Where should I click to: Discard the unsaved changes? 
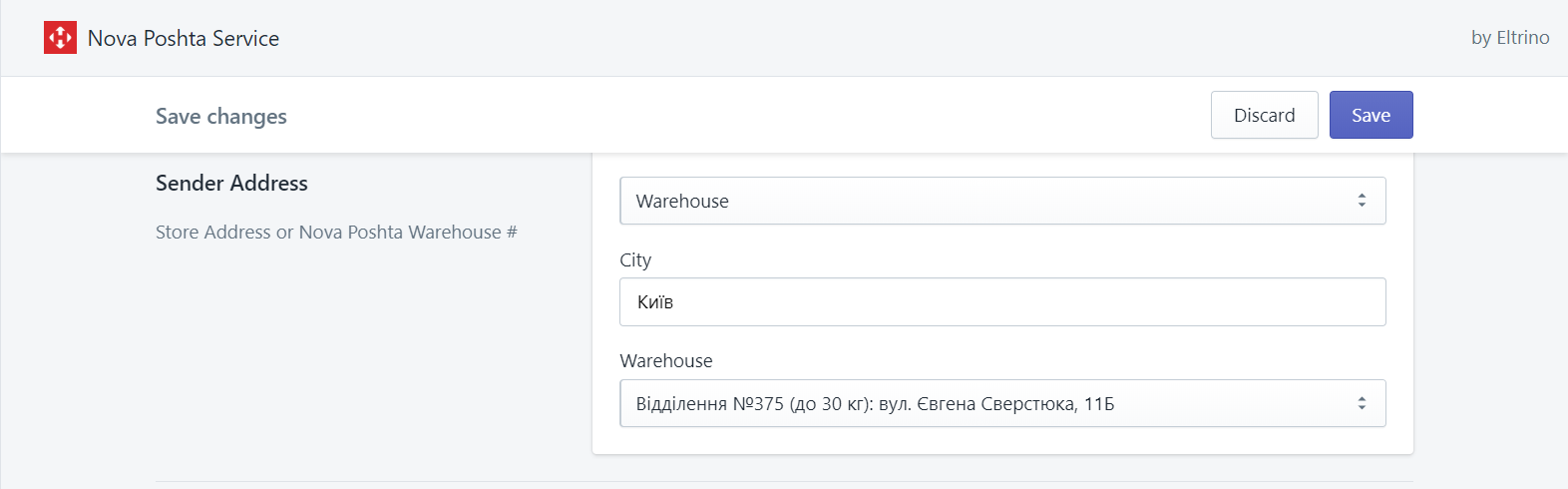point(1264,115)
